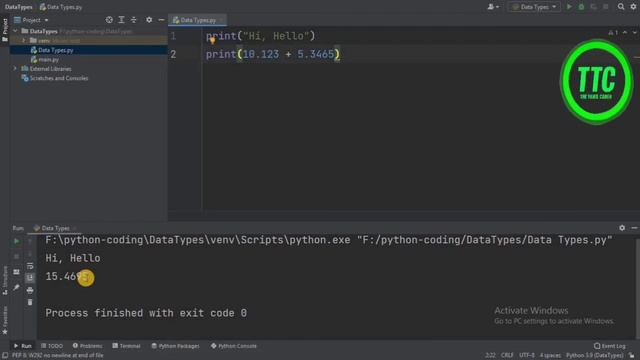Rerun Data Types with Run panel play icon

[16, 241]
